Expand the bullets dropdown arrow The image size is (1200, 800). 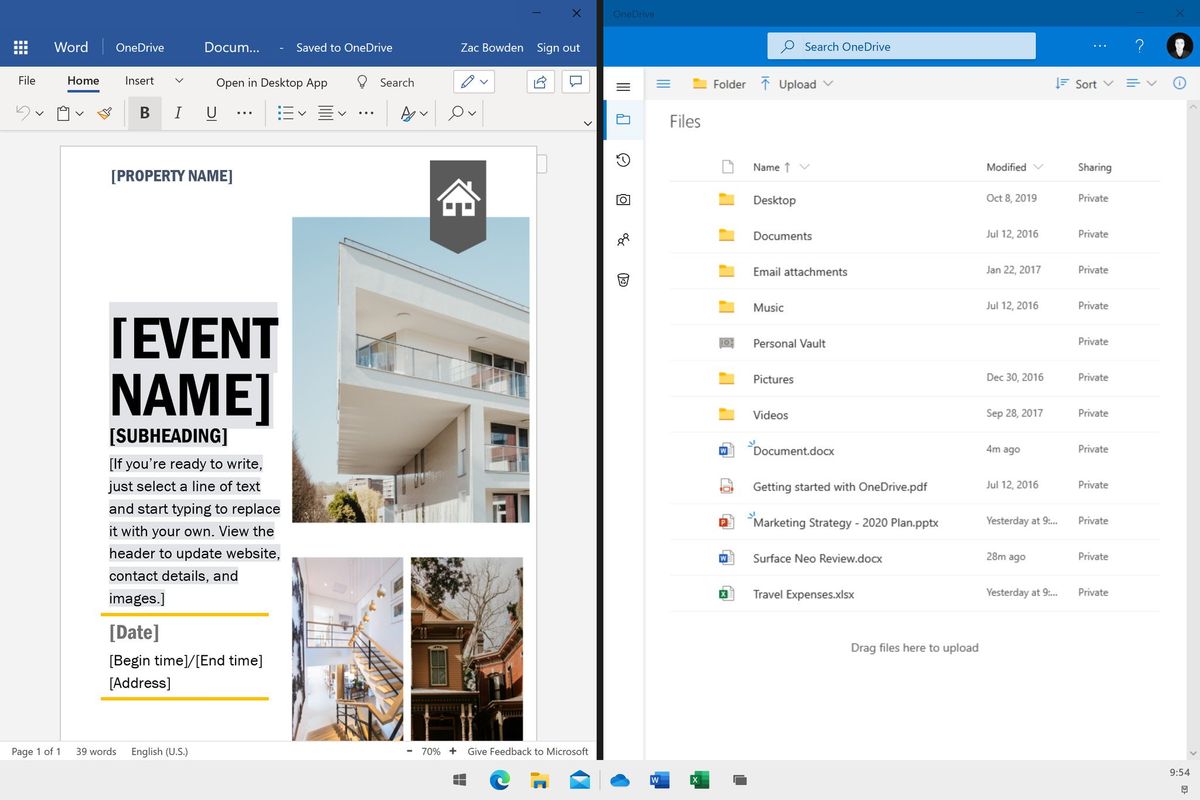(x=302, y=114)
